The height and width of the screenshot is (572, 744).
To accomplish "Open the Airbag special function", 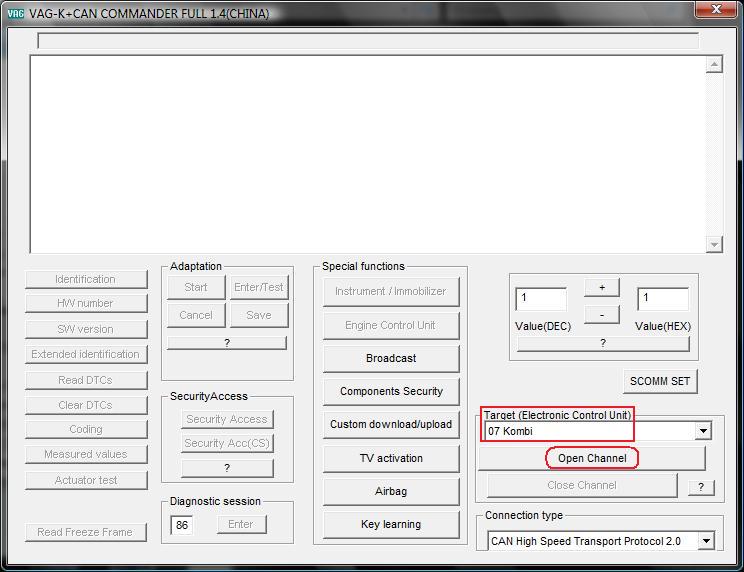I will pyautogui.click(x=391, y=491).
